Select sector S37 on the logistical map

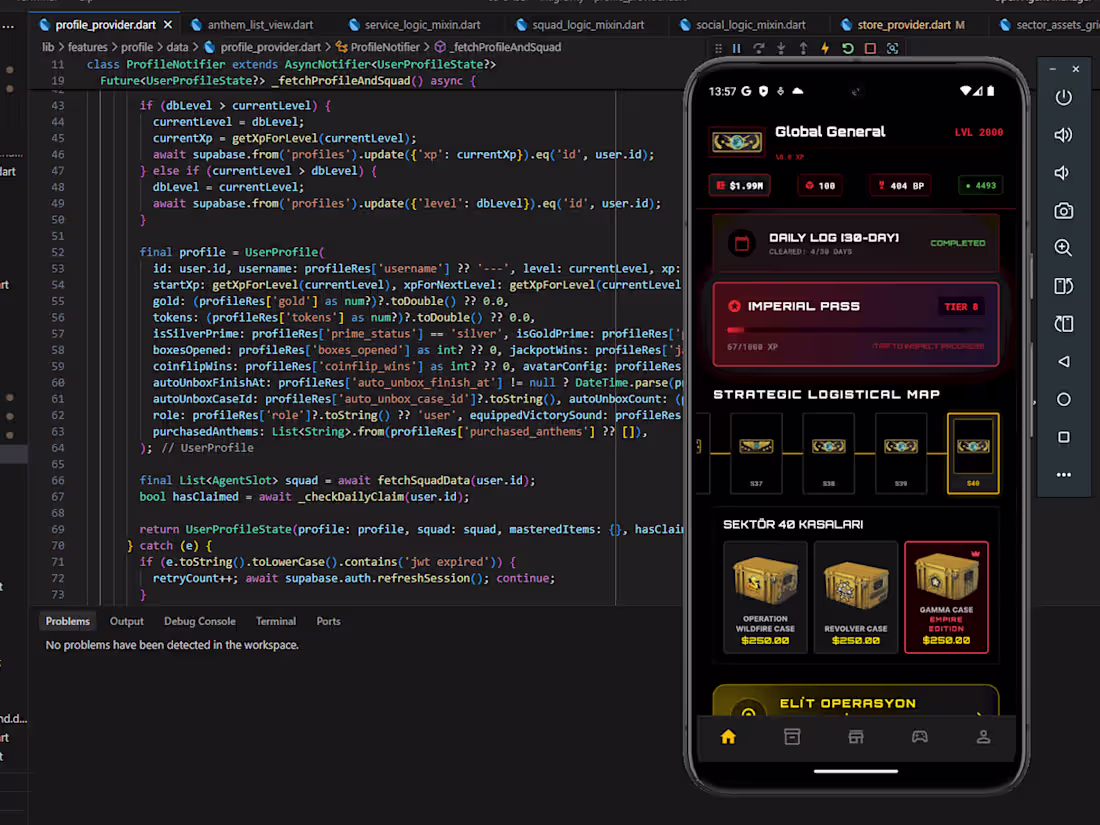click(x=756, y=453)
